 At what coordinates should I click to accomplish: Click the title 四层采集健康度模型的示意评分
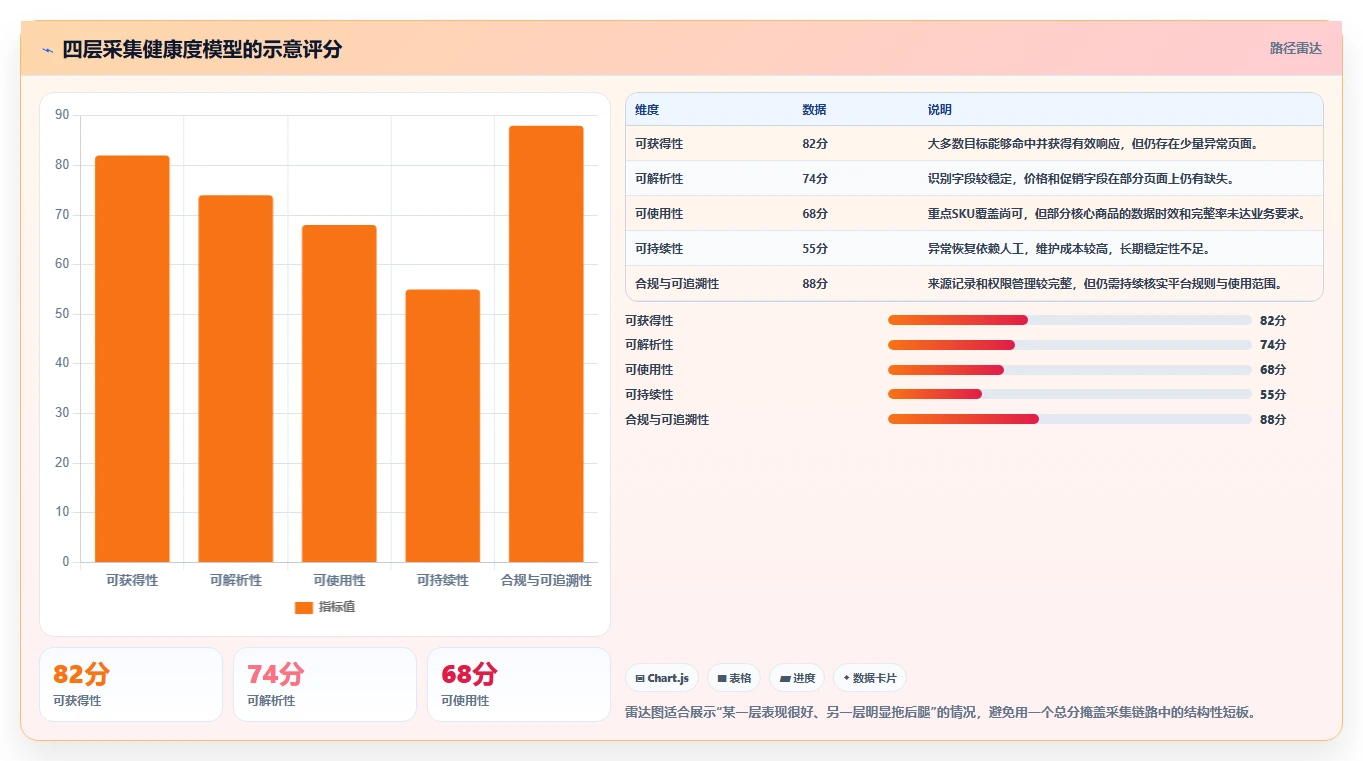[x=202, y=49]
